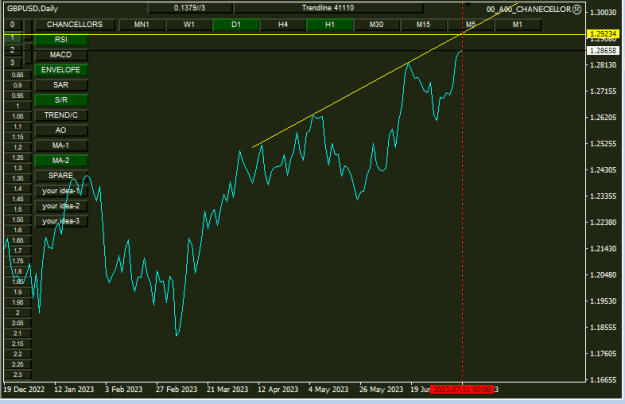Viewport: 625px width, 404px height.
Task: Turn on the AO indicator
Action: pos(61,130)
